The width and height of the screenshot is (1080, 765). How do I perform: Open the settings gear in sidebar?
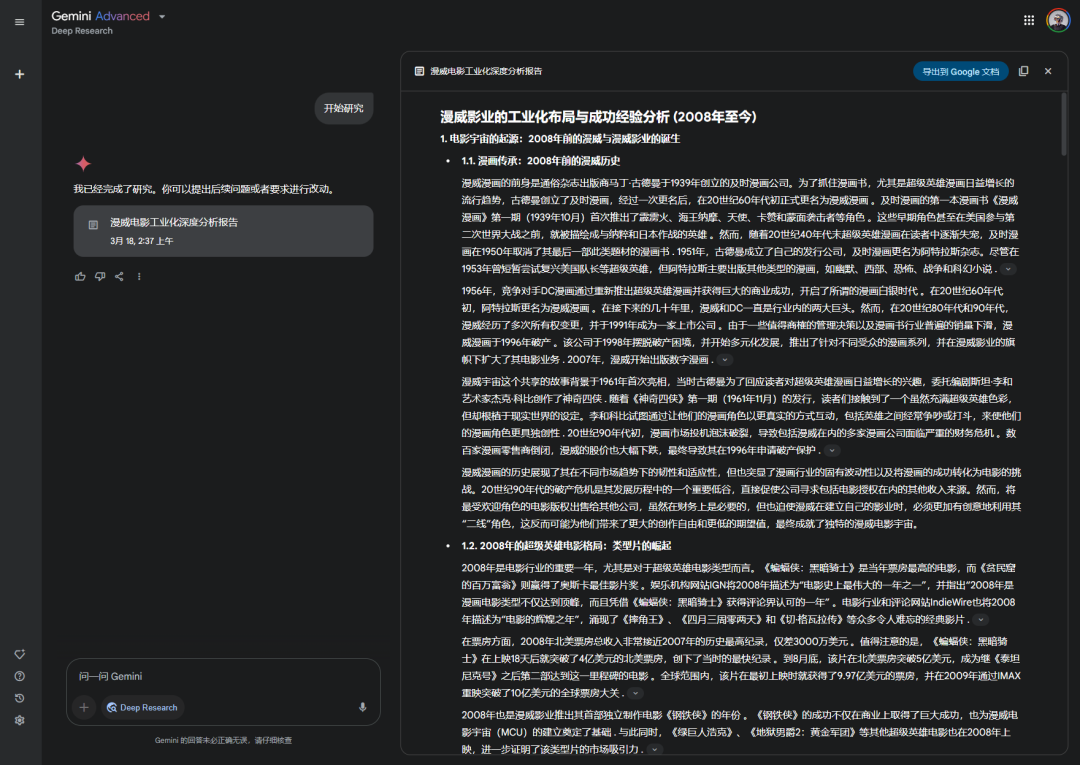coord(19,720)
